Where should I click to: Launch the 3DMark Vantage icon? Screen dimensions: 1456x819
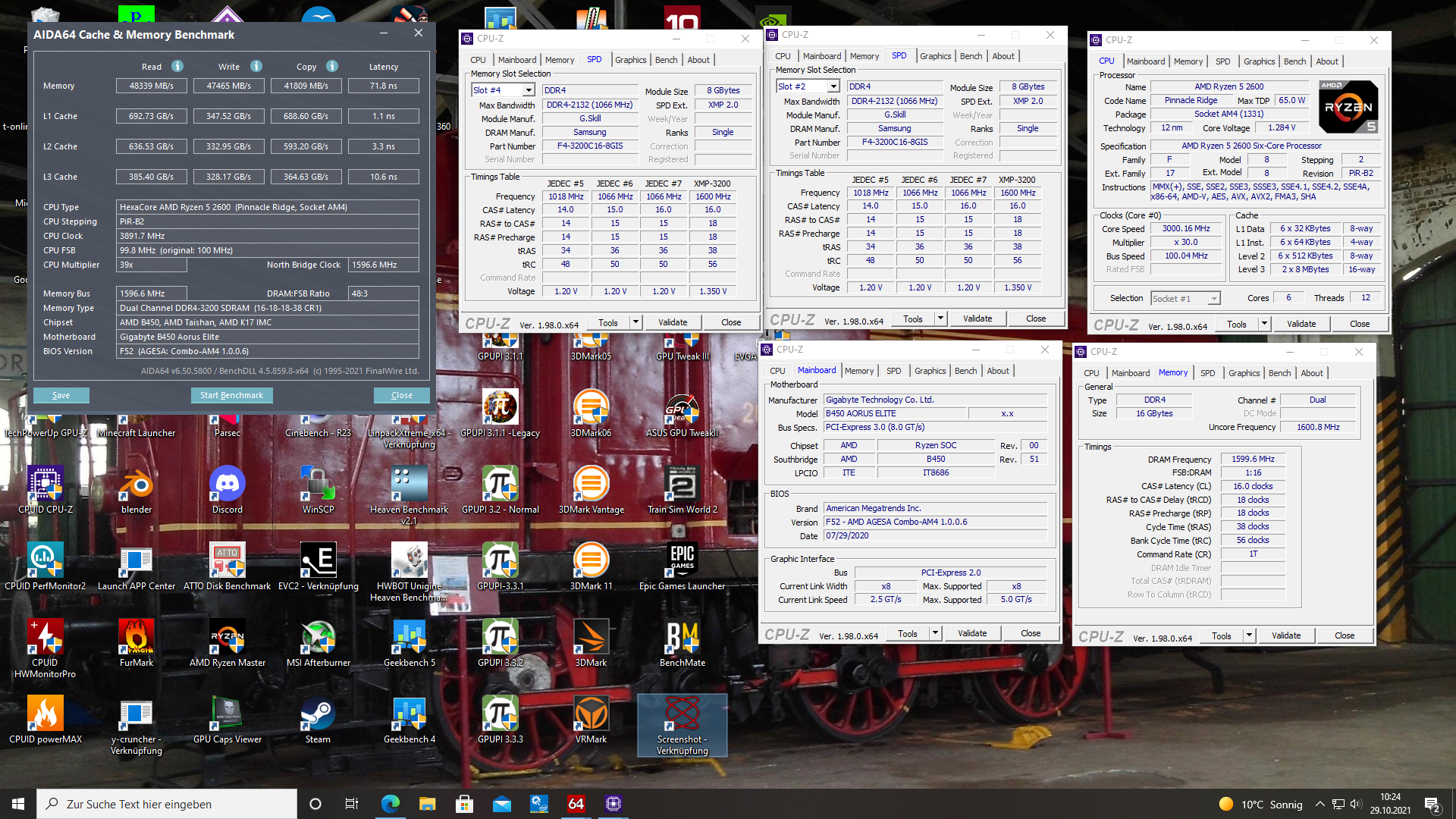pos(591,490)
